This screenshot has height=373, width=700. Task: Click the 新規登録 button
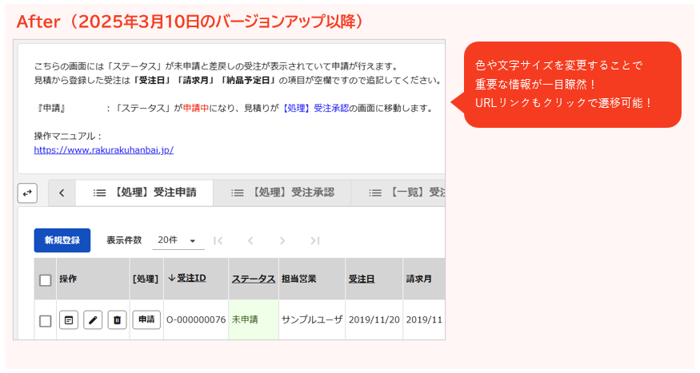(x=62, y=240)
